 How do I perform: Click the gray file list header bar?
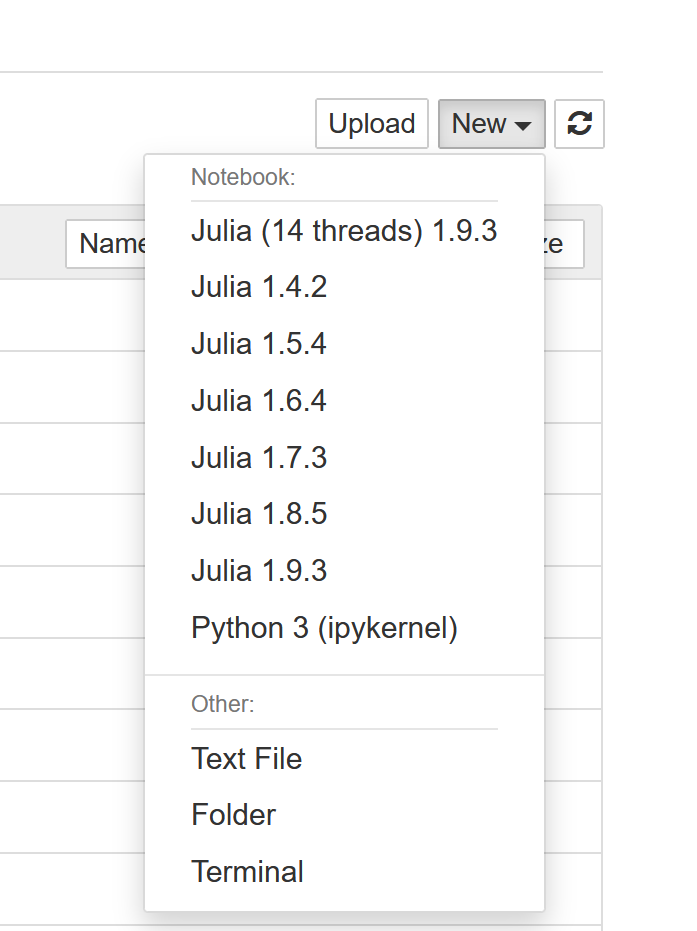click(x=30, y=243)
